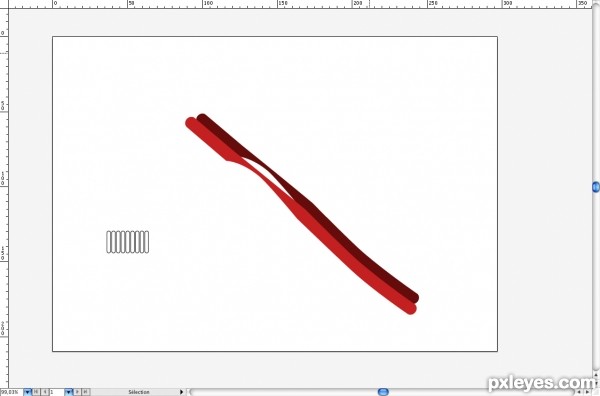Open status bar options triangle
Viewport: 600px width, 396px height.
[x=182, y=392]
